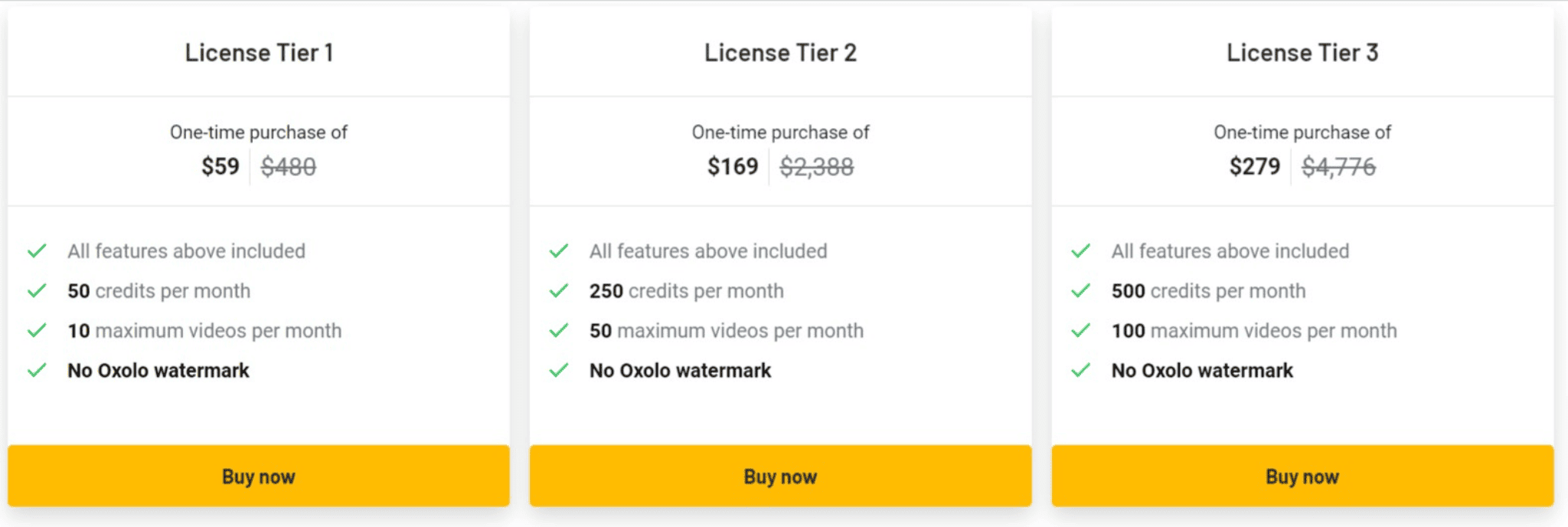The width and height of the screenshot is (1568, 527).
Task: Click the $59 price in Tier 1
Action: pyautogui.click(x=220, y=166)
